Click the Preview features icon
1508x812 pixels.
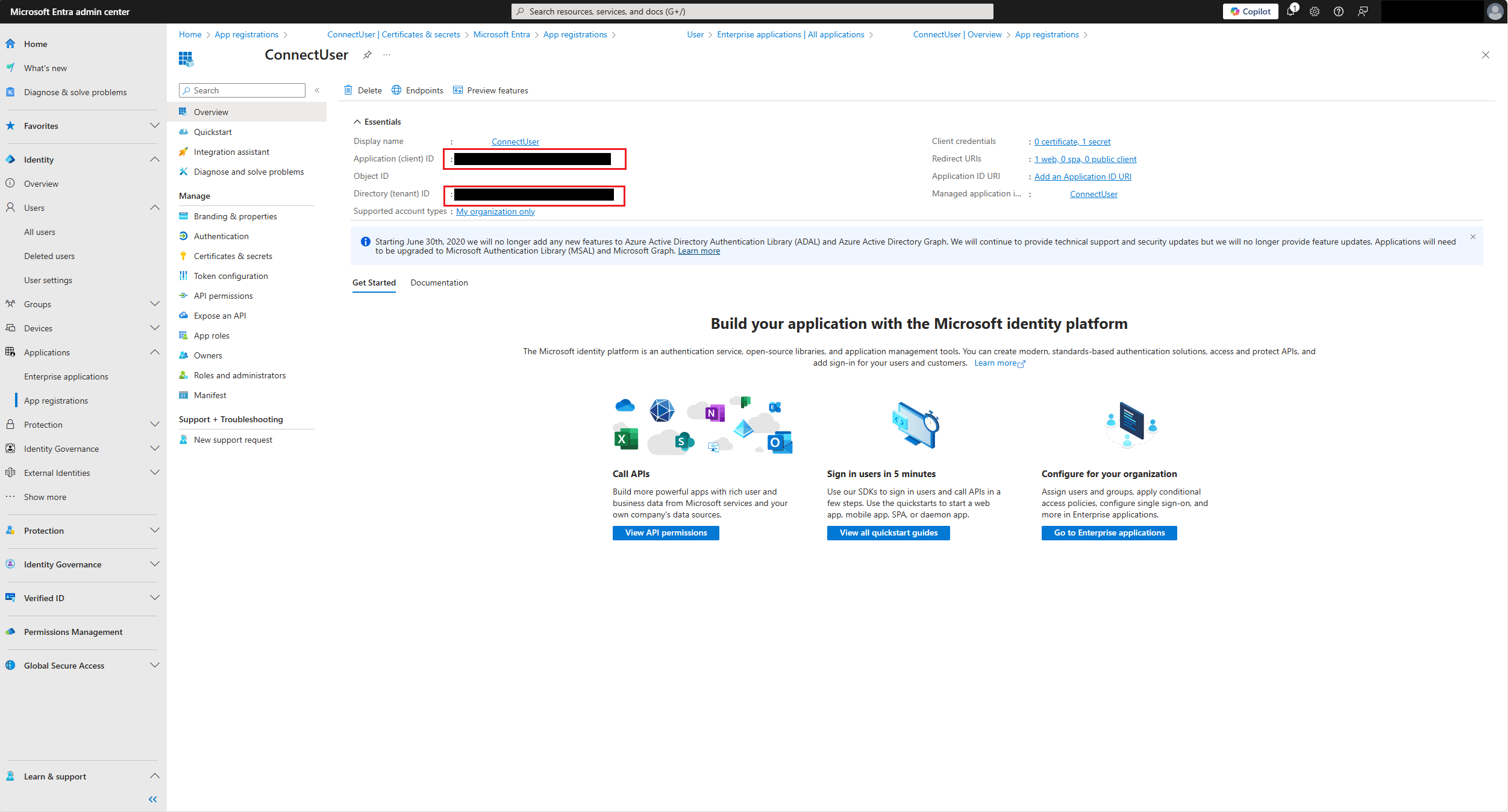click(458, 90)
